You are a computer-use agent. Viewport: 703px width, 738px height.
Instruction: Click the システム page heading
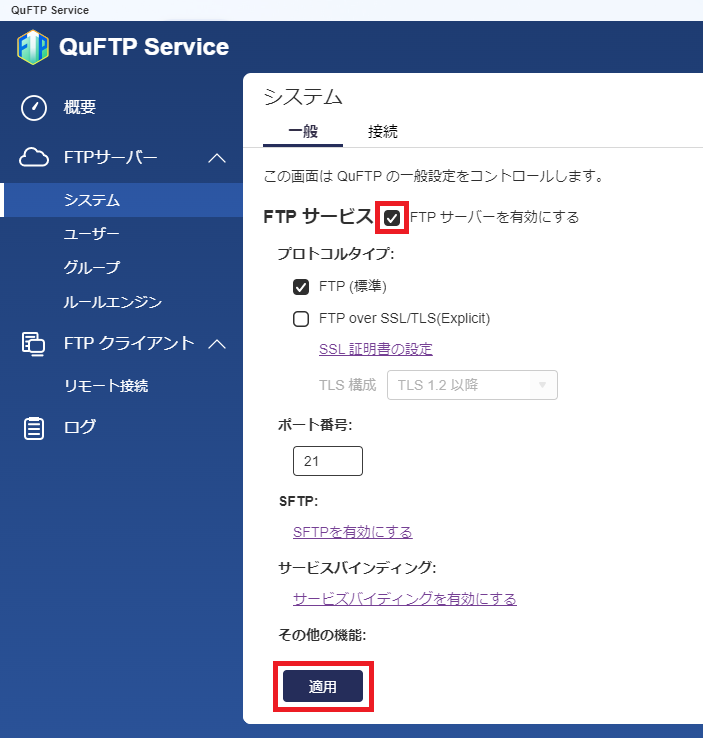pyautogui.click(x=303, y=97)
